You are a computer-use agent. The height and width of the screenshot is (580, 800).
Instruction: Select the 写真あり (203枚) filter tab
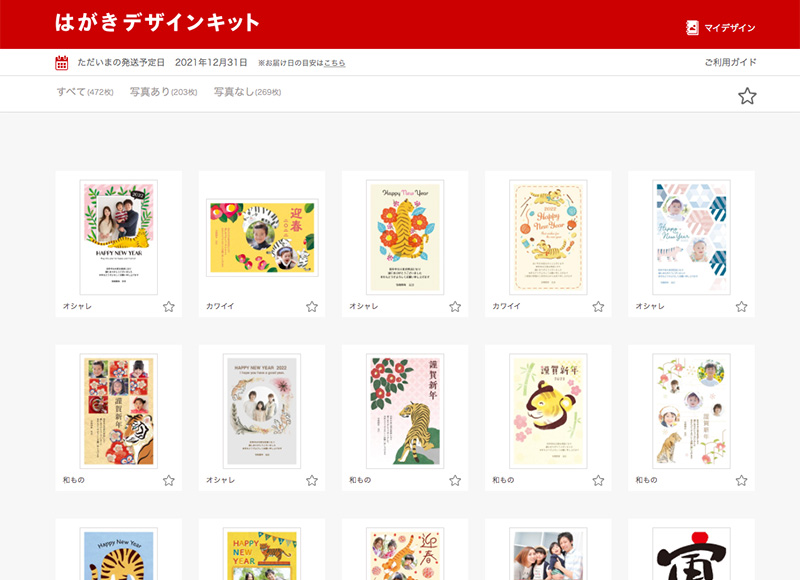(163, 92)
